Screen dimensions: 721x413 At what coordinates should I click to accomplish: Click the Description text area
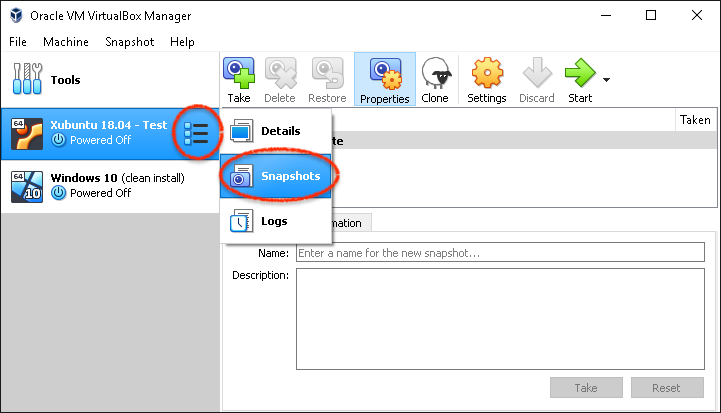tap(500, 319)
